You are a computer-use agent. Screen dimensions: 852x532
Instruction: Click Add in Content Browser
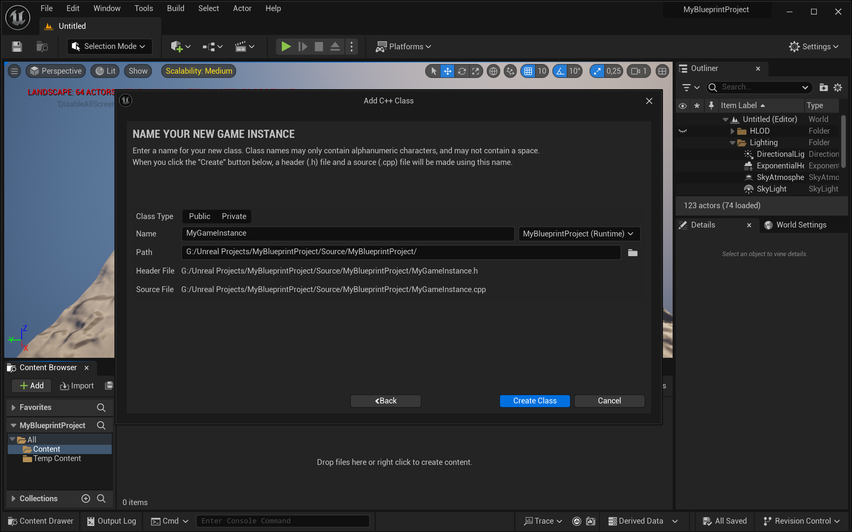pyautogui.click(x=32, y=386)
